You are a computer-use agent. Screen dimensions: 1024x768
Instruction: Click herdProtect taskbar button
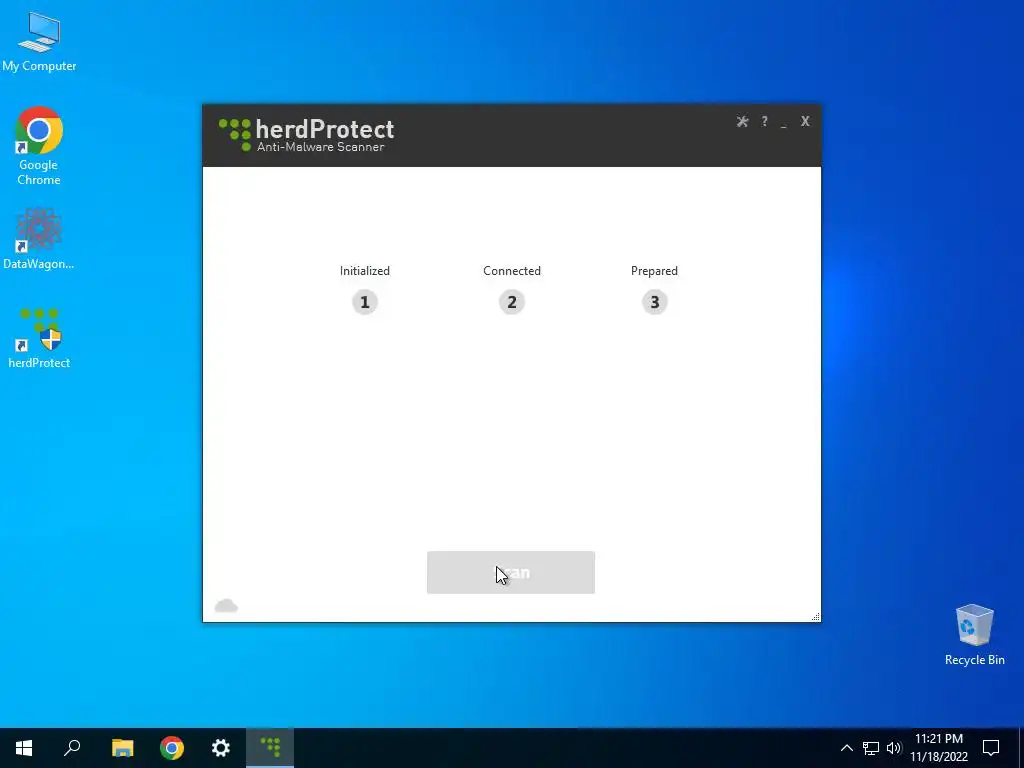click(x=270, y=748)
